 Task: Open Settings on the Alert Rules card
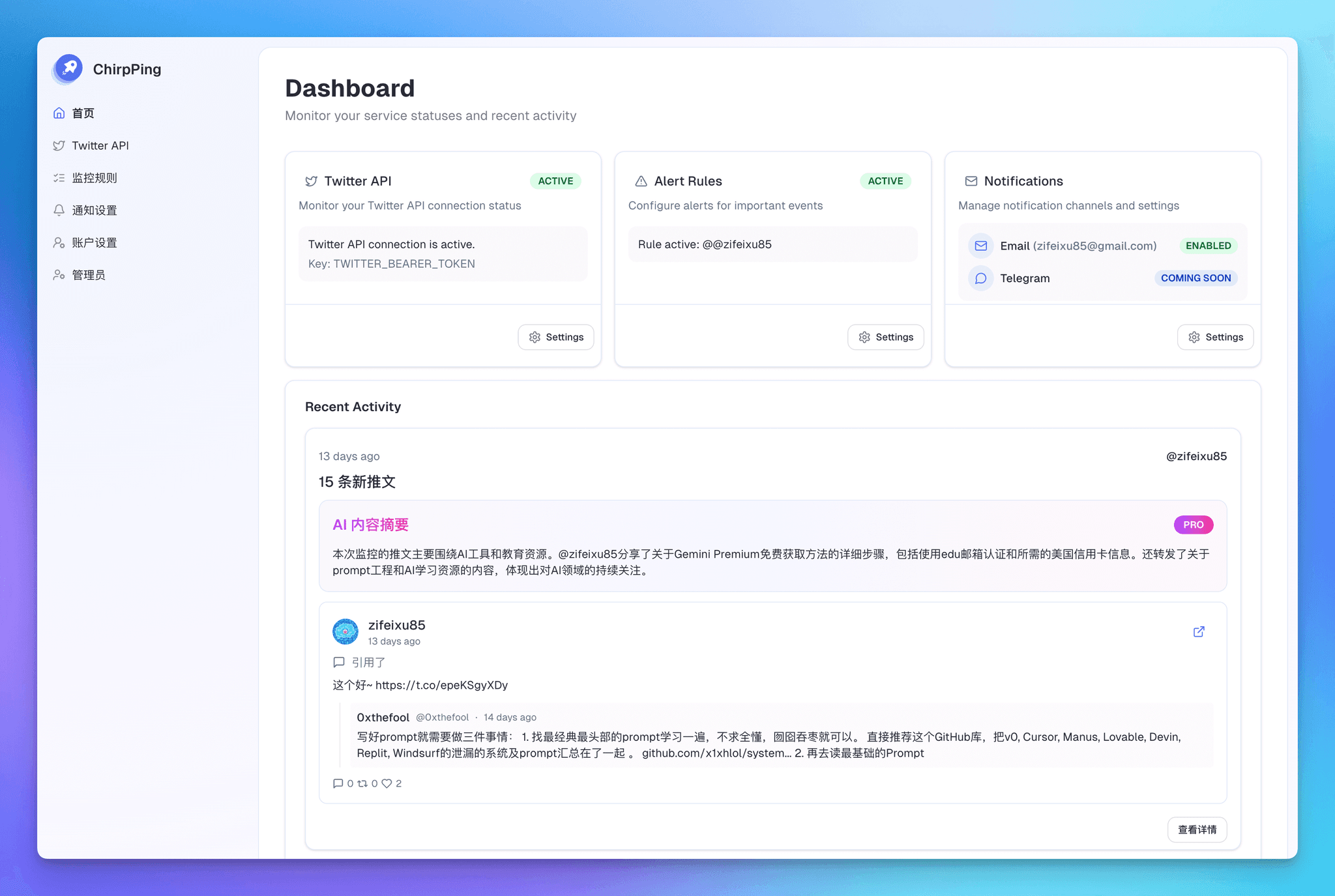click(x=885, y=337)
